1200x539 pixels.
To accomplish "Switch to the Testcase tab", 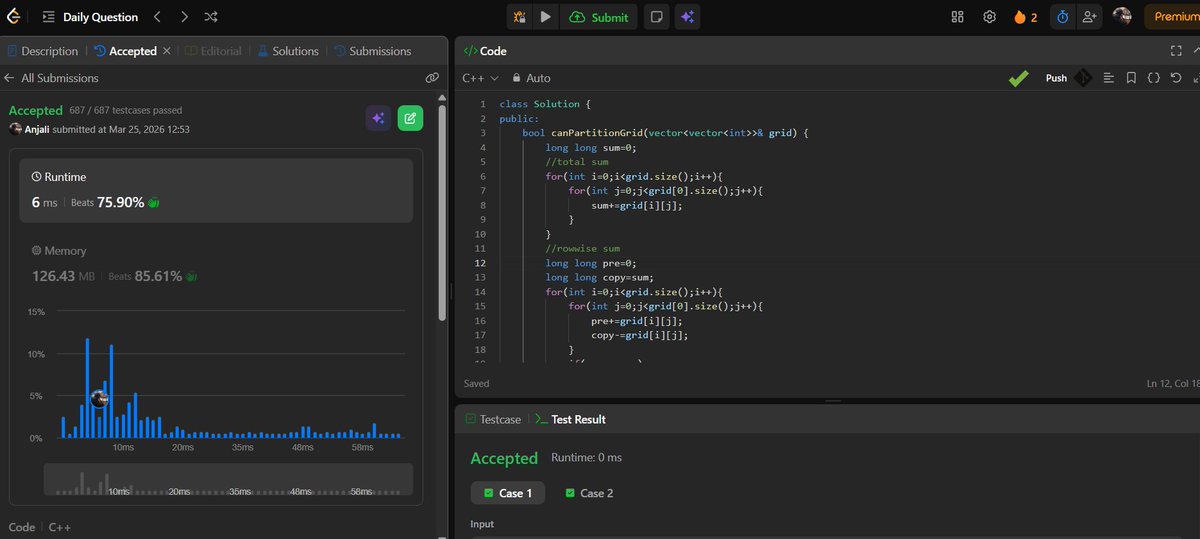I will click(x=493, y=419).
